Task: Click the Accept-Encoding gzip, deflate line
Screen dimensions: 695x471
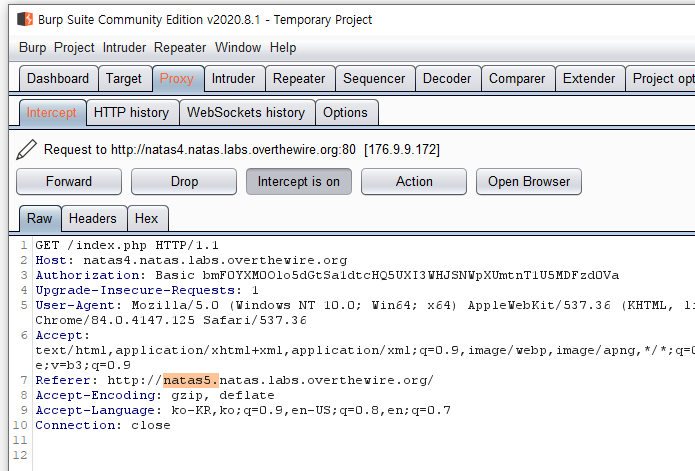Action: point(155,395)
